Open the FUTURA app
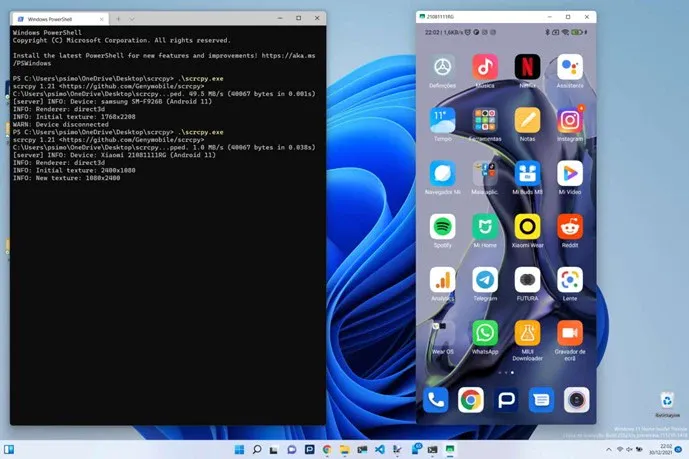Viewport: 689px width, 459px height. pyautogui.click(x=527, y=280)
